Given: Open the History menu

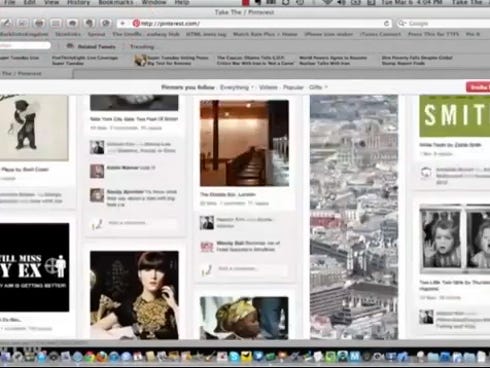Looking at the screenshot, I should coord(79,3).
